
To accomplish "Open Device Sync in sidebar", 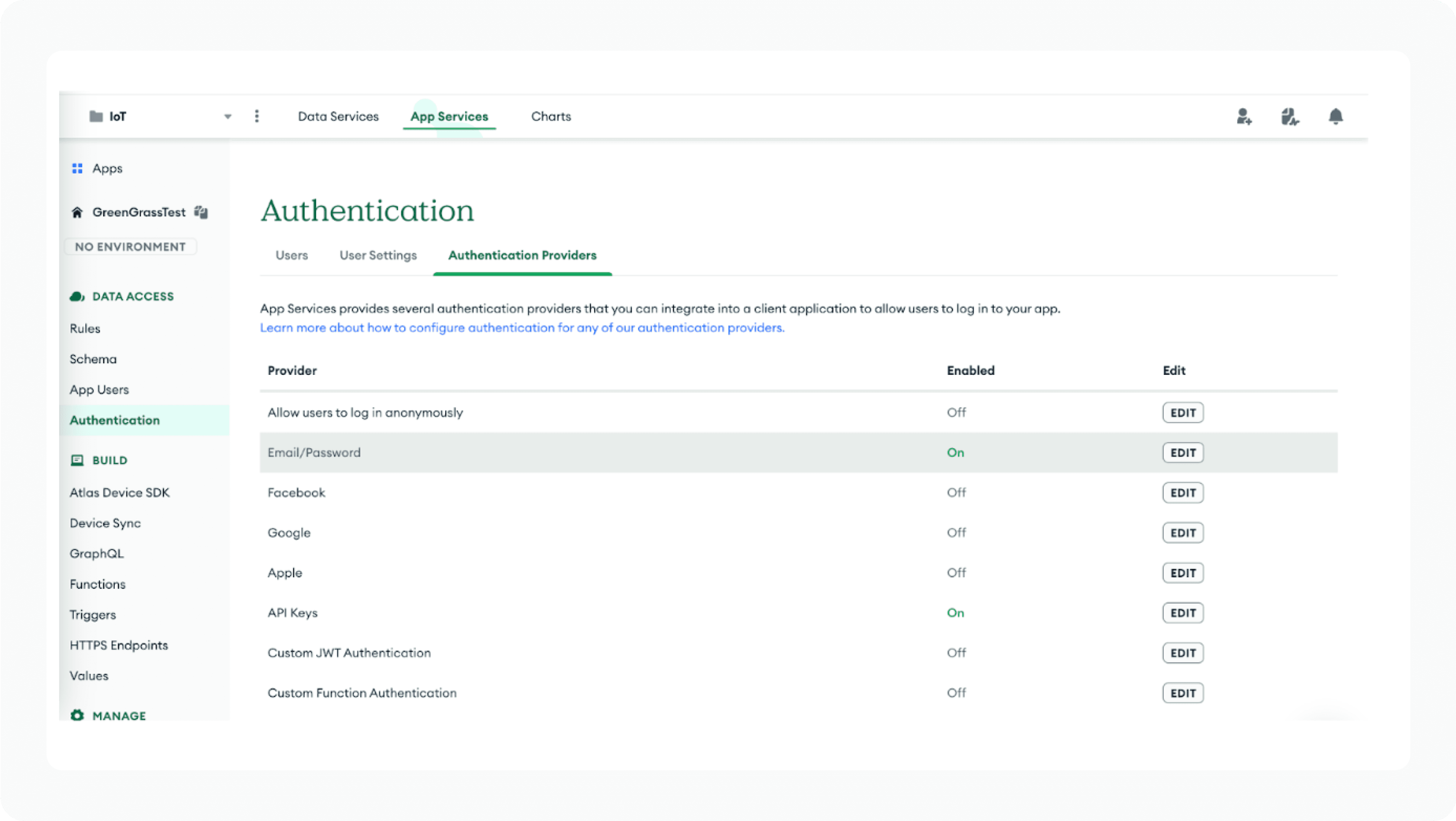I will click(x=105, y=523).
